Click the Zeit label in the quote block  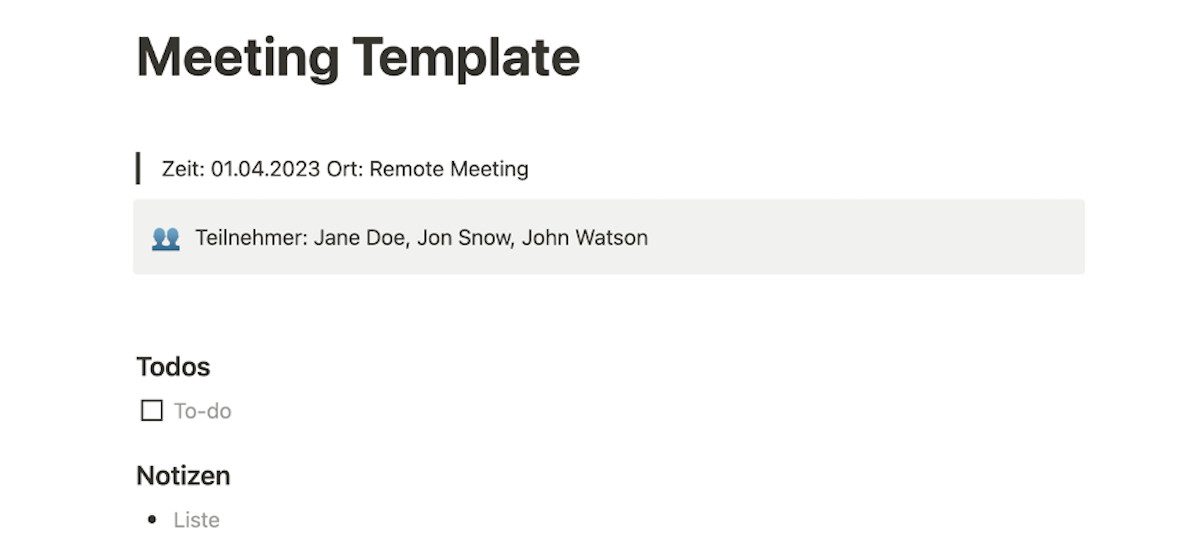[x=184, y=169]
